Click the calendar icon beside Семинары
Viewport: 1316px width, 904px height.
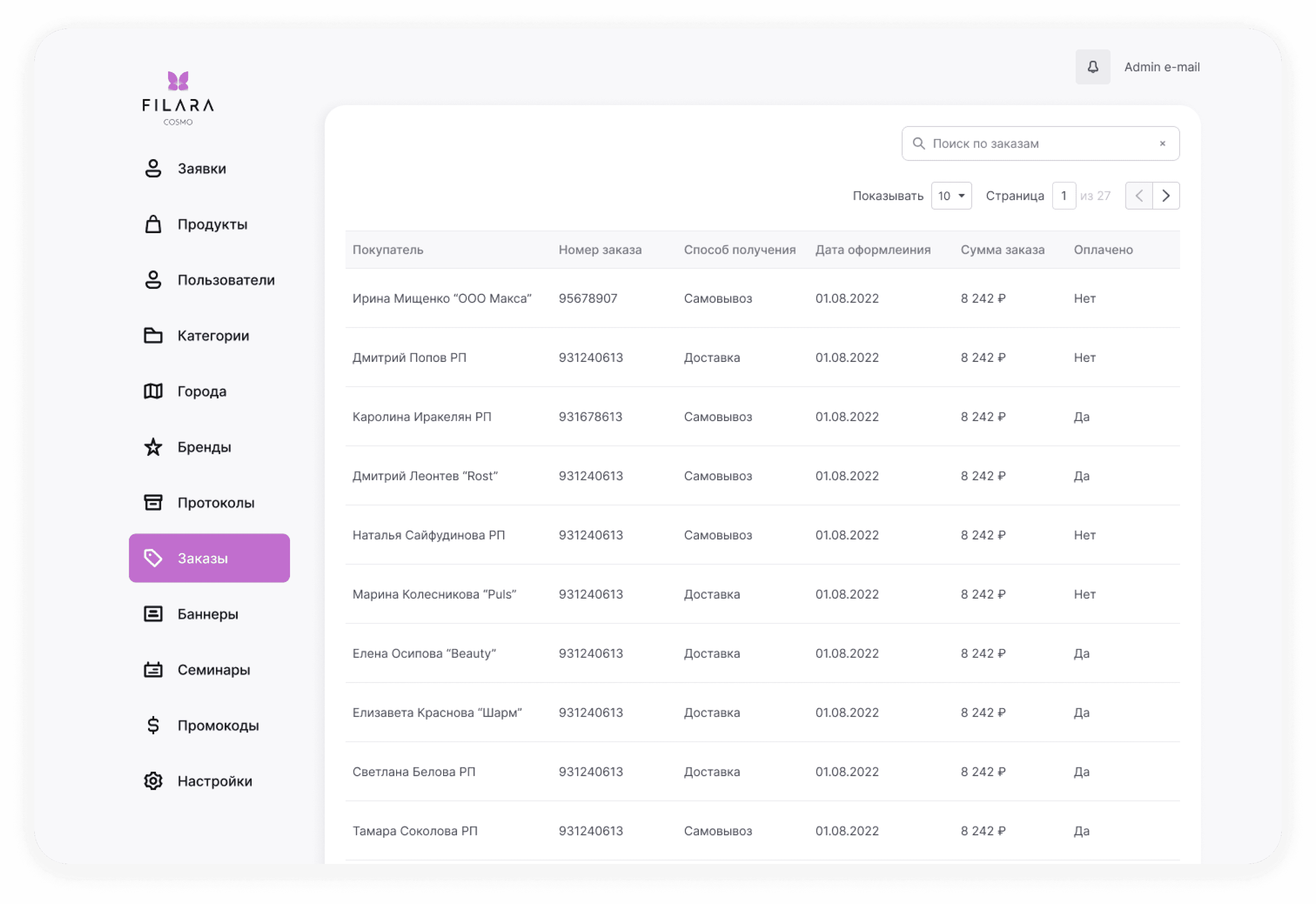153,669
